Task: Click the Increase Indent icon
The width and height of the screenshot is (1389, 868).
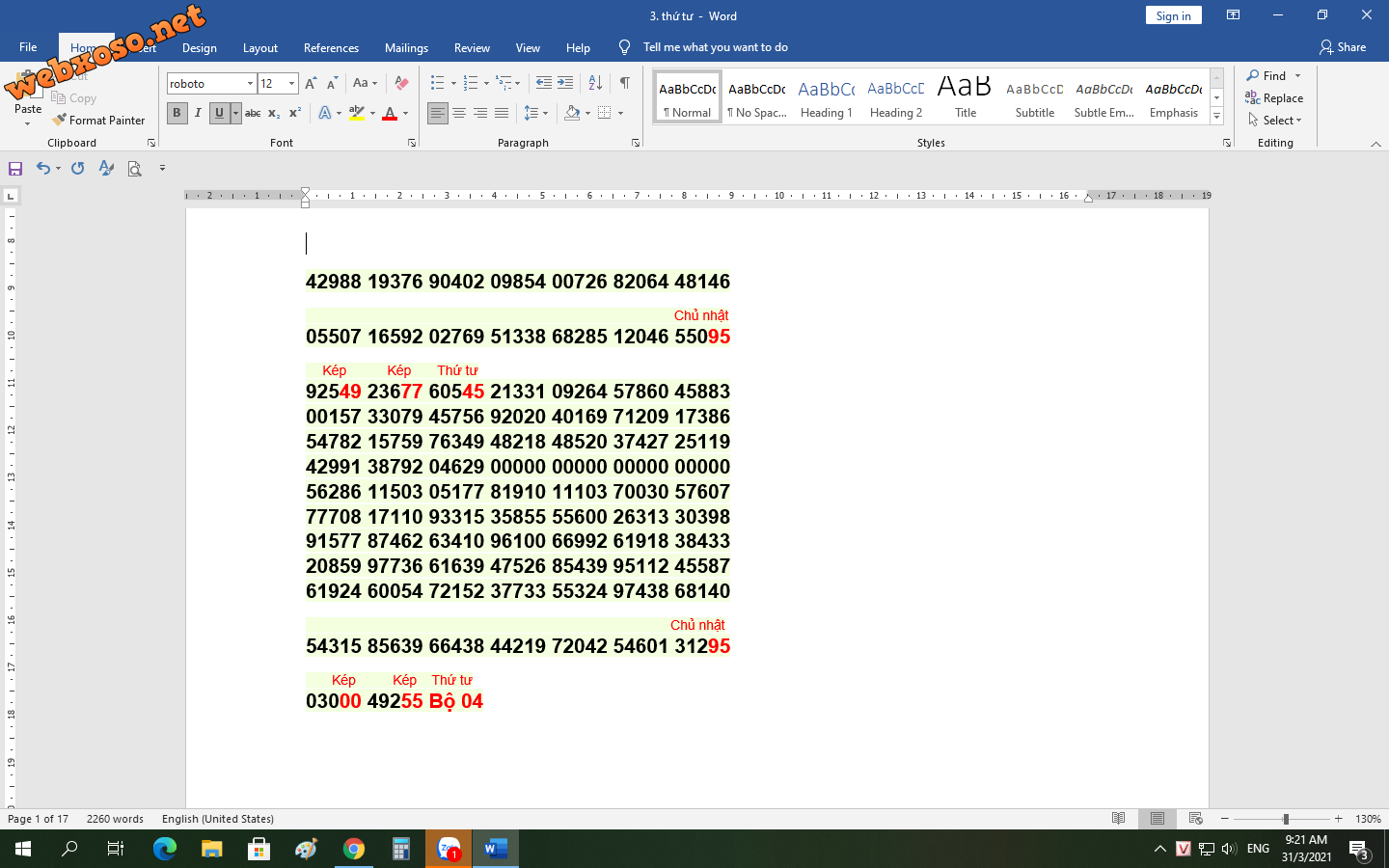Action: point(565,84)
